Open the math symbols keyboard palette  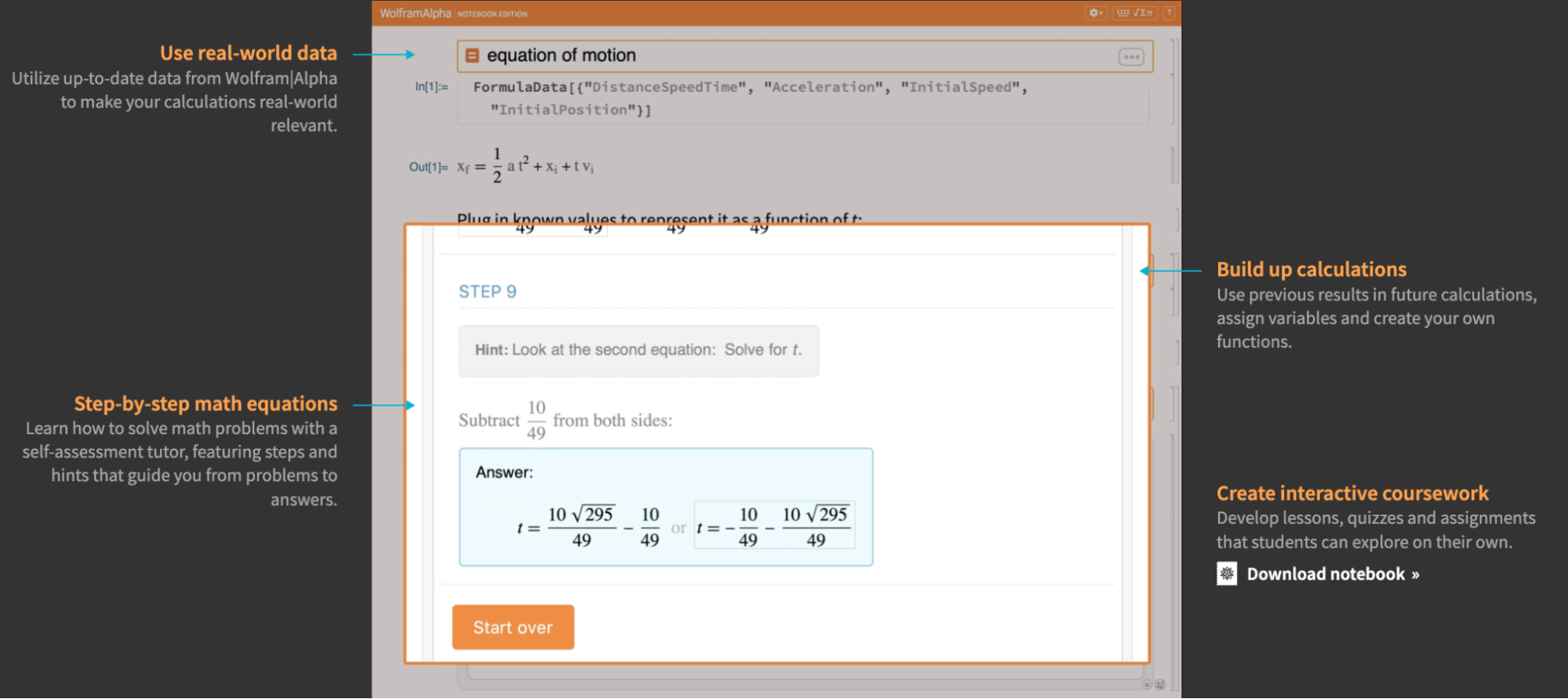(x=1134, y=13)
